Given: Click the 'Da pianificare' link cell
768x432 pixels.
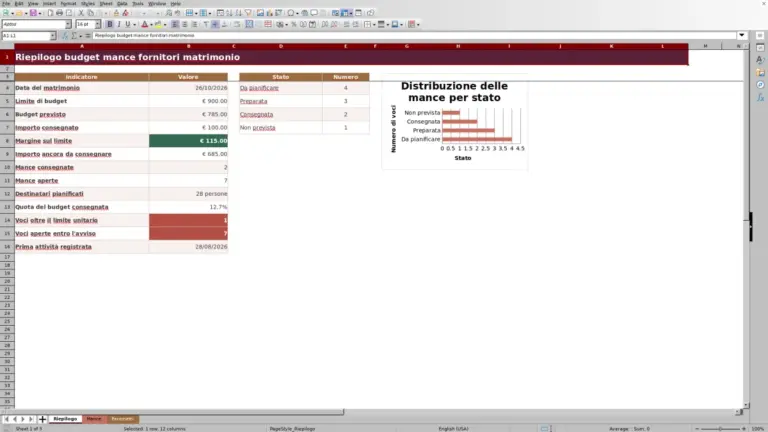Looking at the screenshot, I should click(281, 88).
